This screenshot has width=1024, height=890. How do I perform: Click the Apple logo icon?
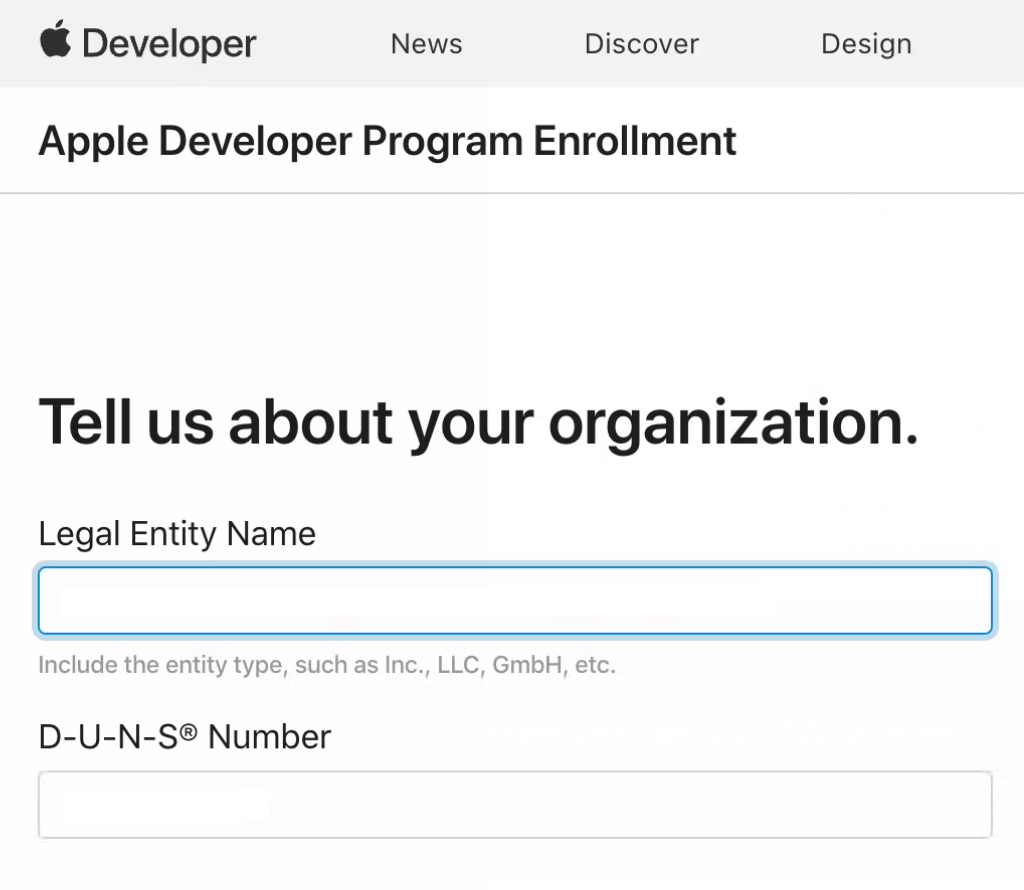(55, 41)
